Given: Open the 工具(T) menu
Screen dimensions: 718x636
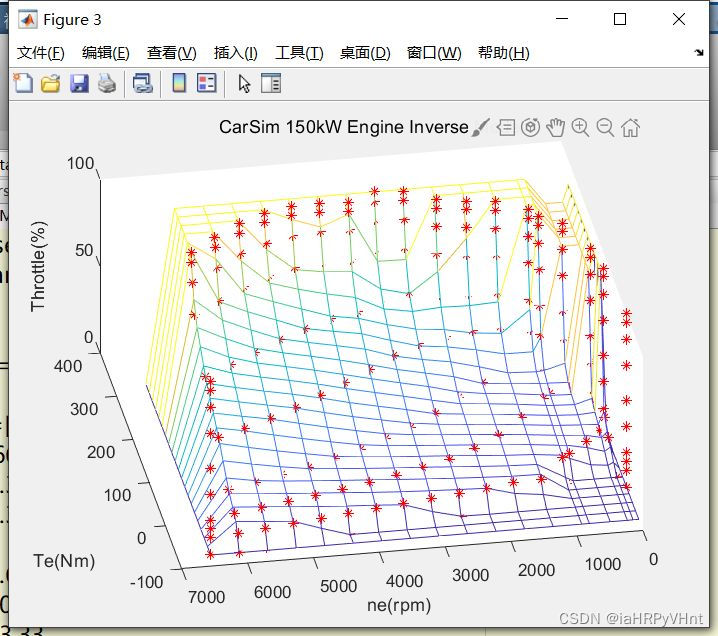Looking at the screenshot, I should point(299,53).
